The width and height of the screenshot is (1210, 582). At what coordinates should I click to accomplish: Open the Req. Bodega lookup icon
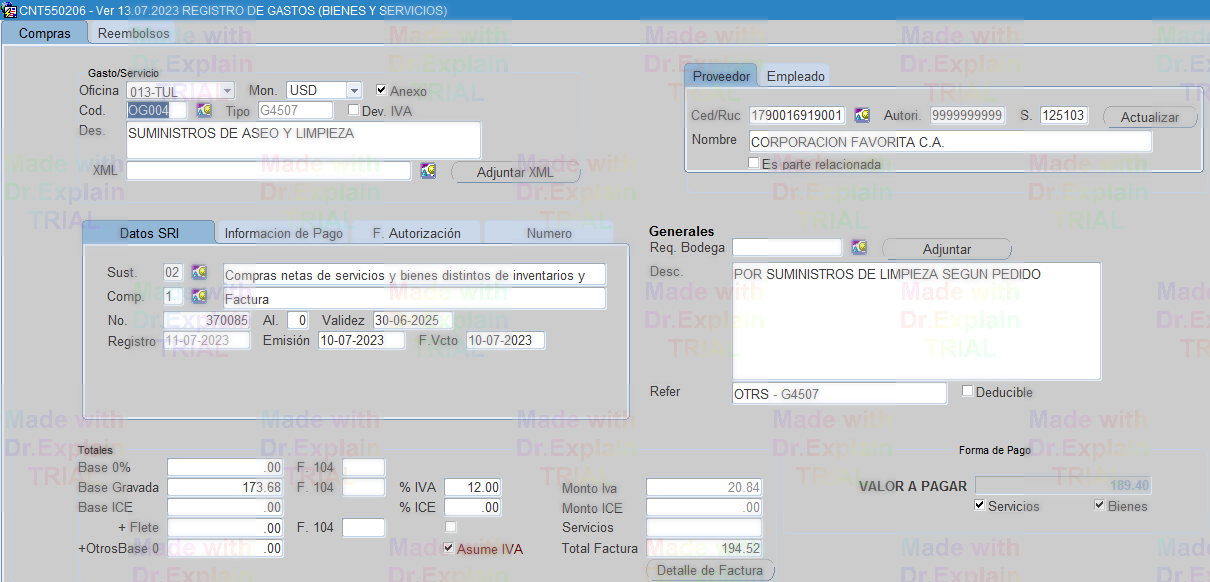859,247
